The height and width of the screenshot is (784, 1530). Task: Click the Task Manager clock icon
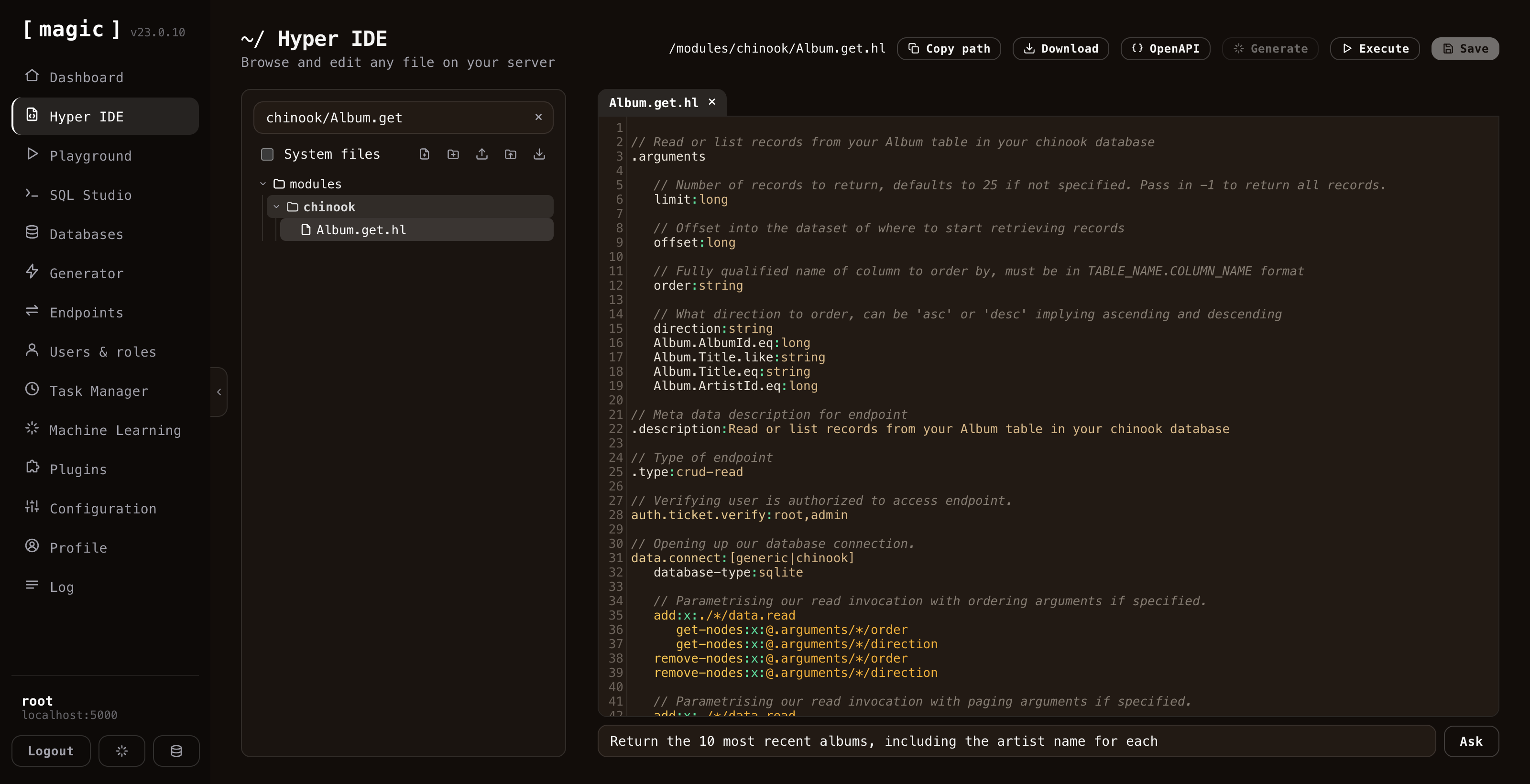[x=32, y=390]
